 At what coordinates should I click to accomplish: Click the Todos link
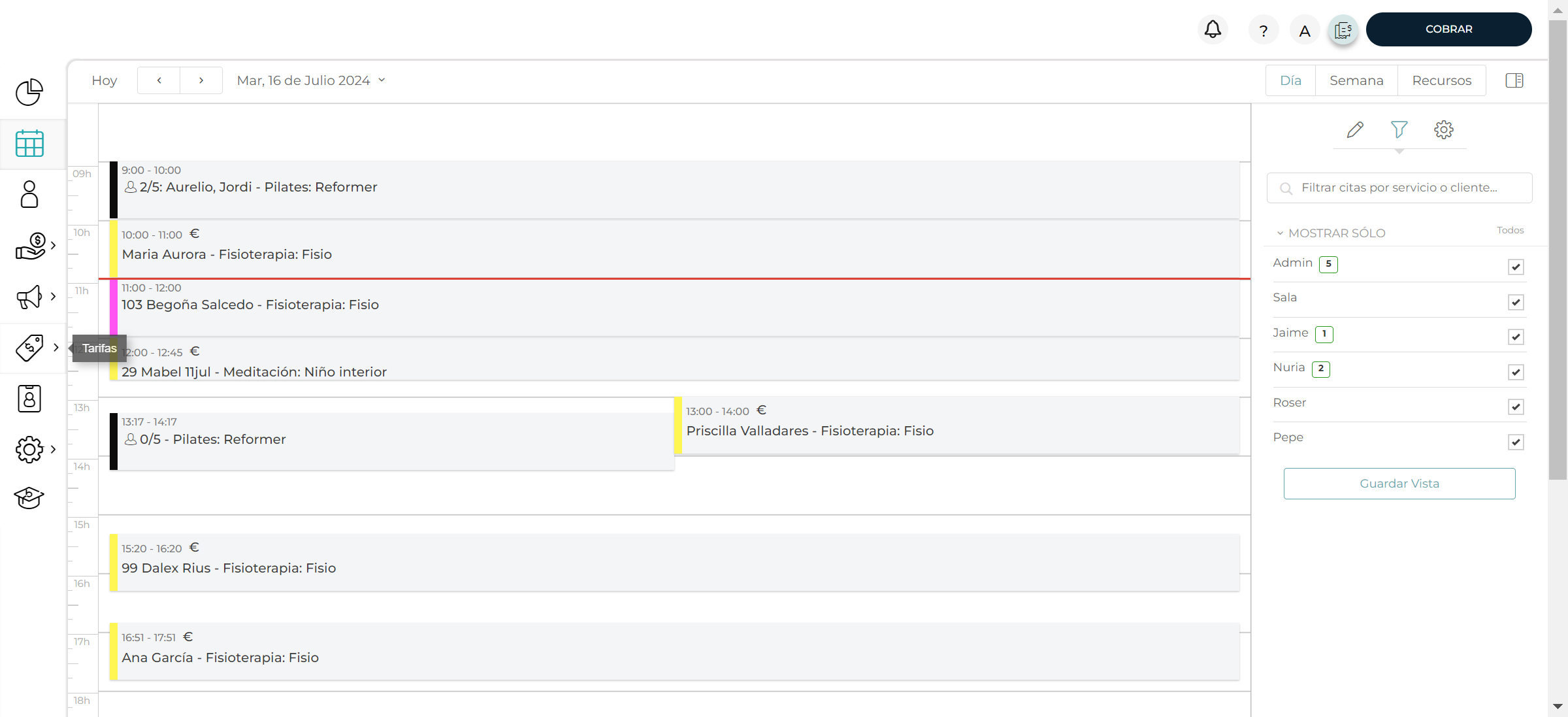coord(1510,230)
